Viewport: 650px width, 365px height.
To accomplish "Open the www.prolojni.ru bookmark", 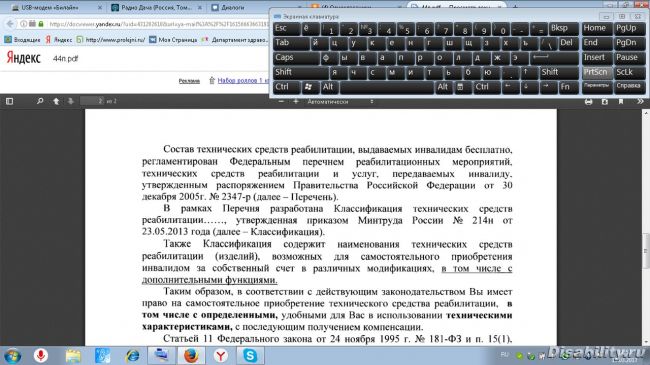I will [x=111, y=40].
